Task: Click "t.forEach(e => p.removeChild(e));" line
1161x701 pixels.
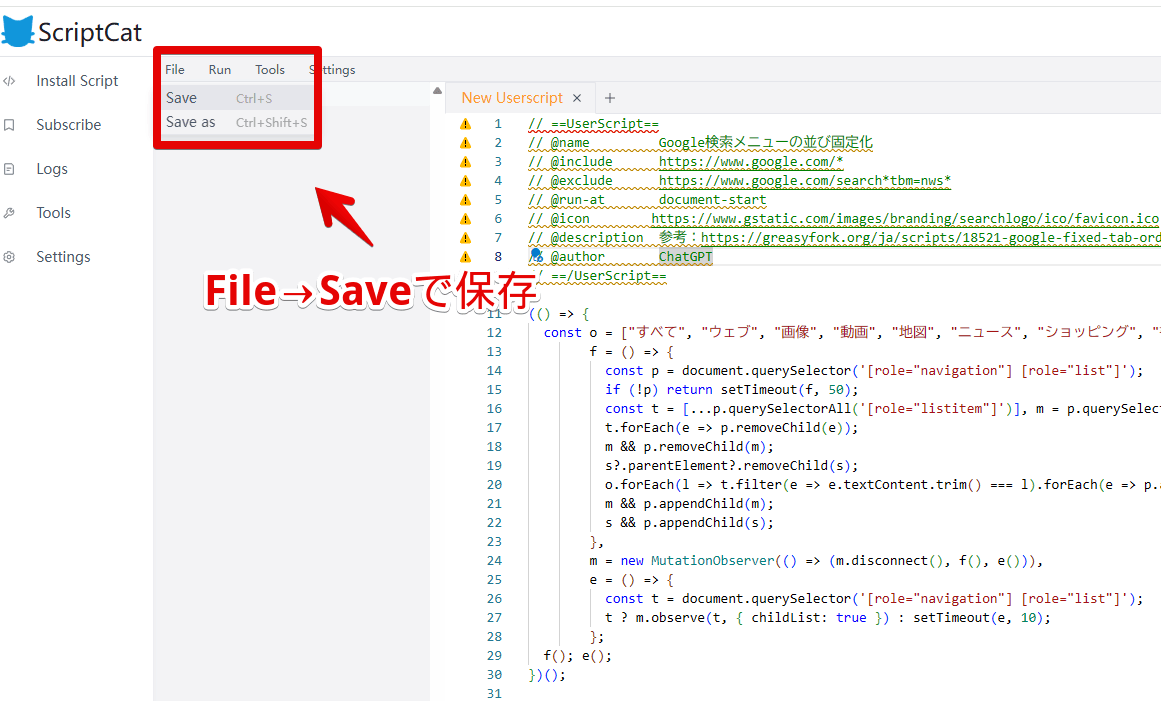Action: (732, 428)
